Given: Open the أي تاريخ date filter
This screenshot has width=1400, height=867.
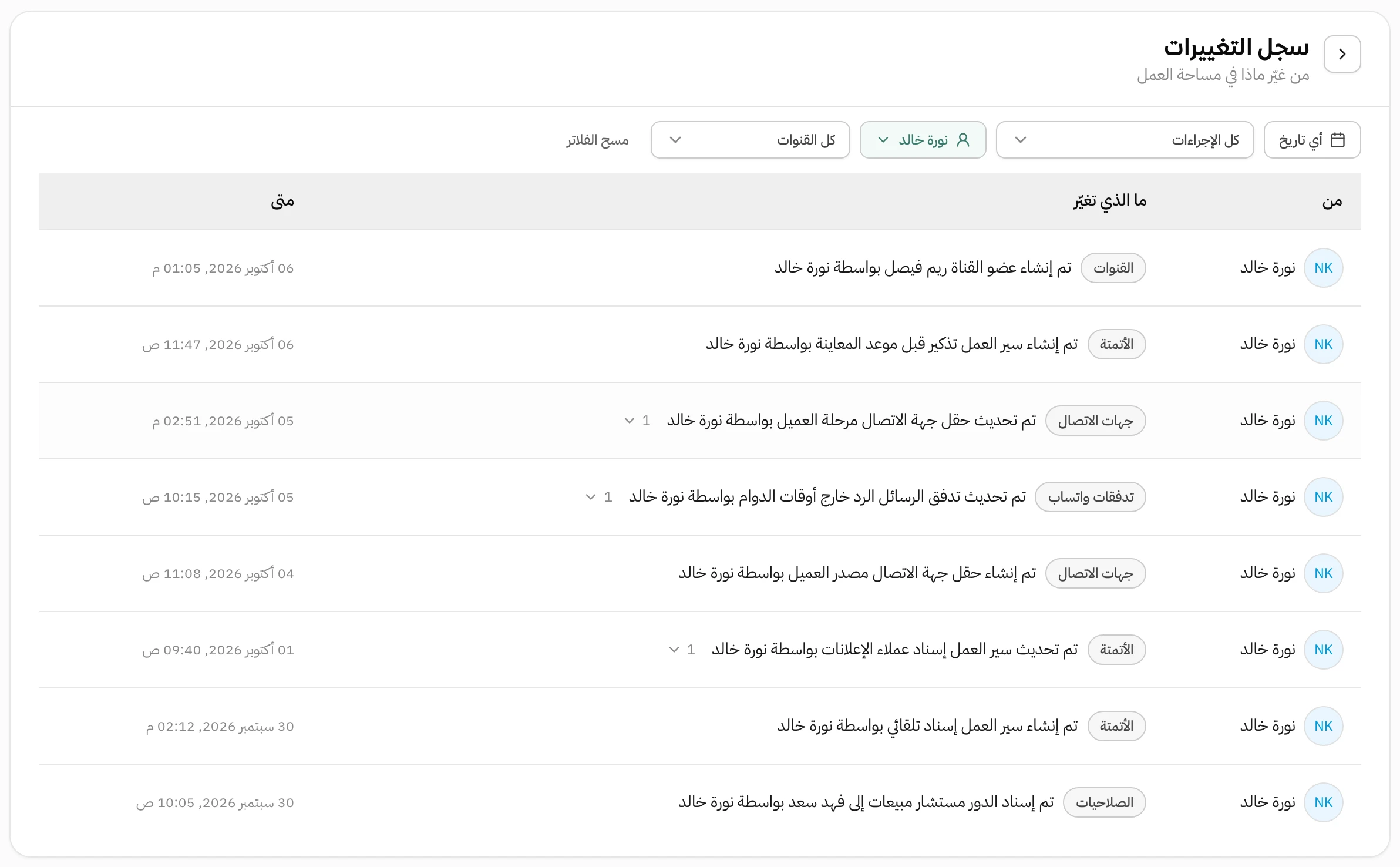Looking at the screenshot, I should [x=1312, y=140].
